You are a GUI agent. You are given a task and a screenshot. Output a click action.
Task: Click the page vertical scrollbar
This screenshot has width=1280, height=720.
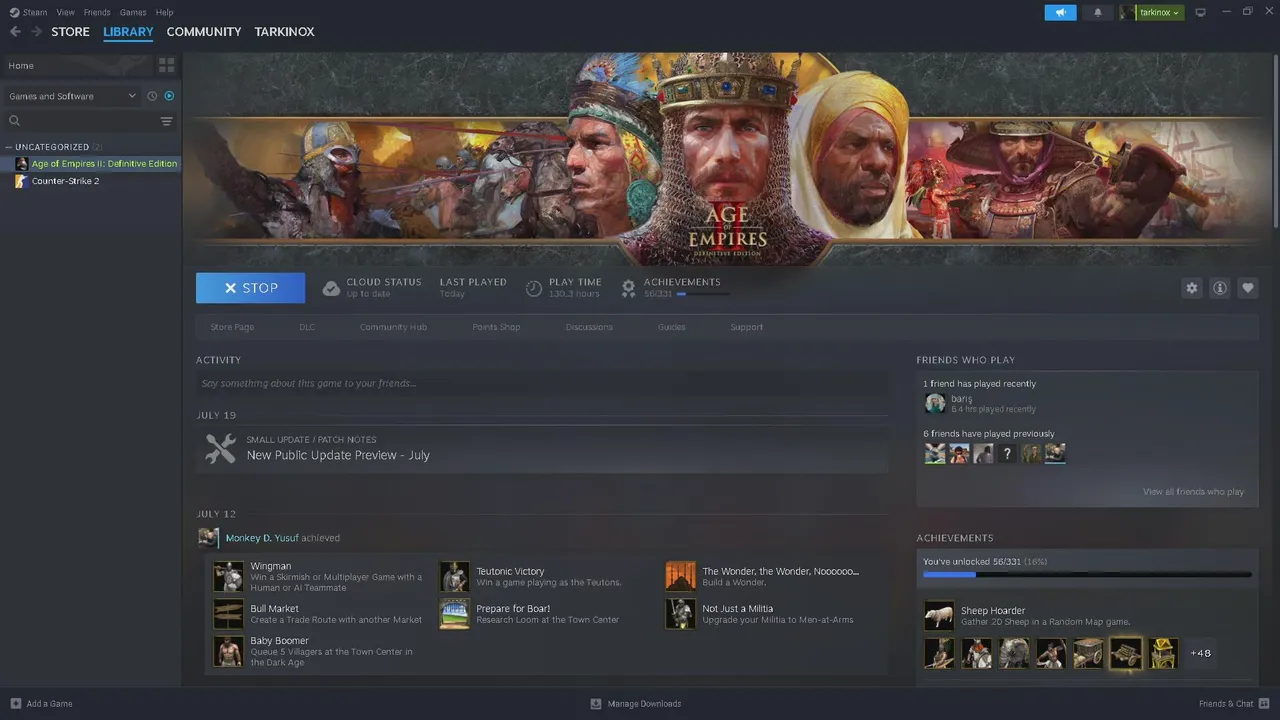pos(1276,140)
